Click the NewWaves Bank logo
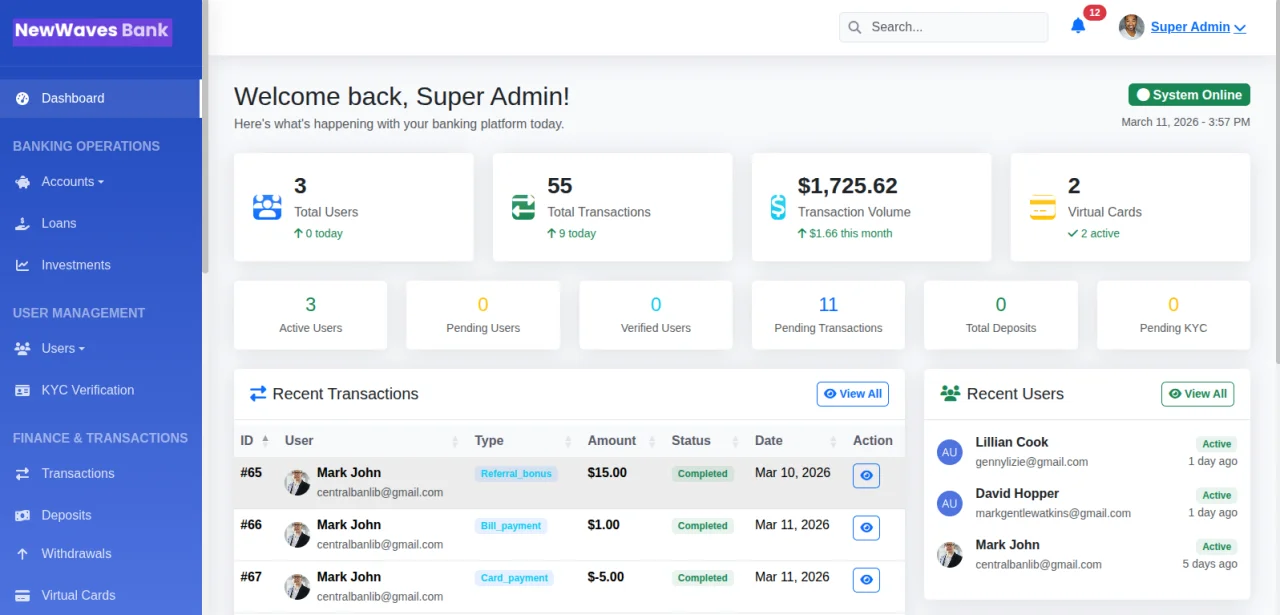This screenshot has height=615, width=1280. click(92, 31)
